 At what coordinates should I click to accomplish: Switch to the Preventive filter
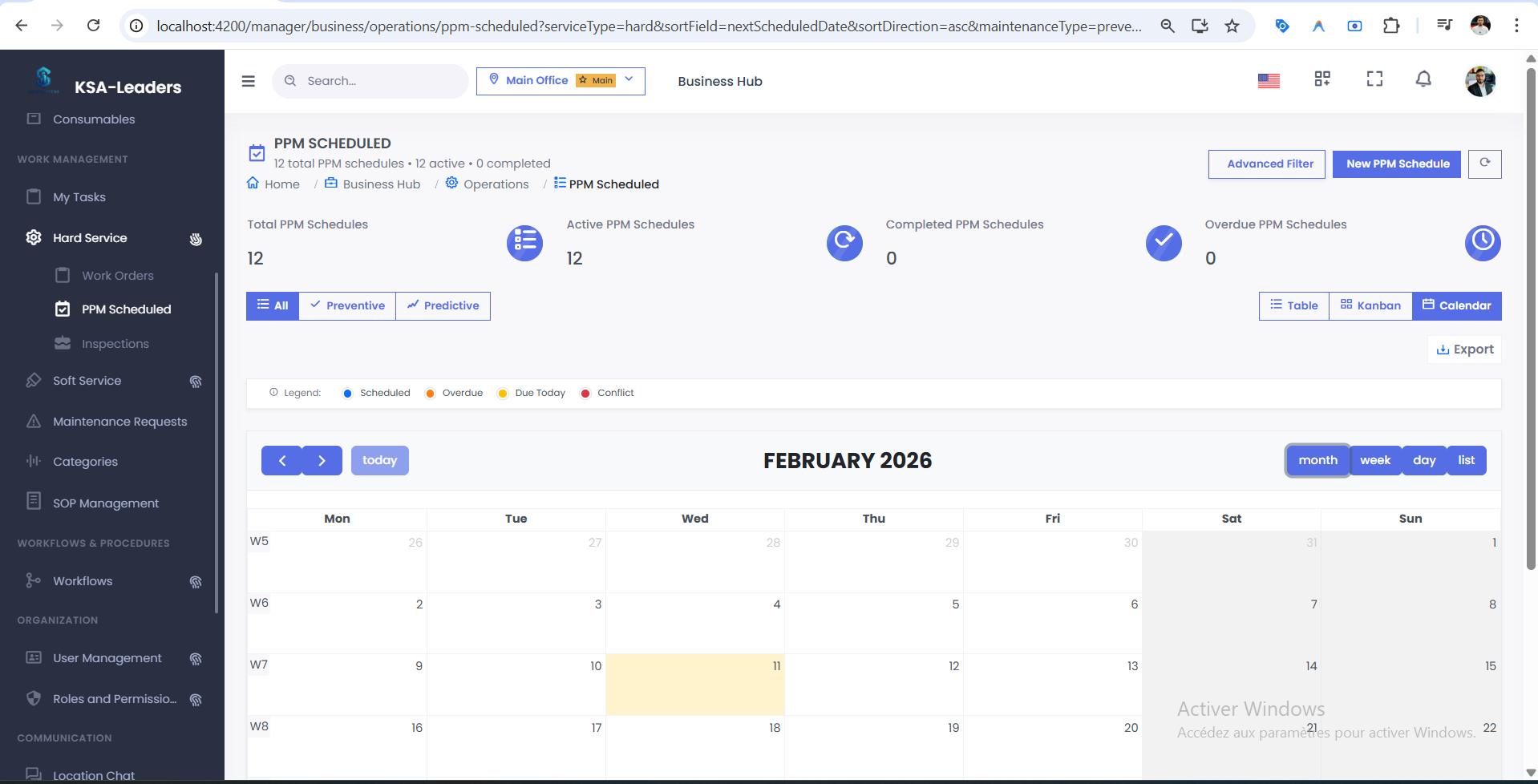click(347, 305)
